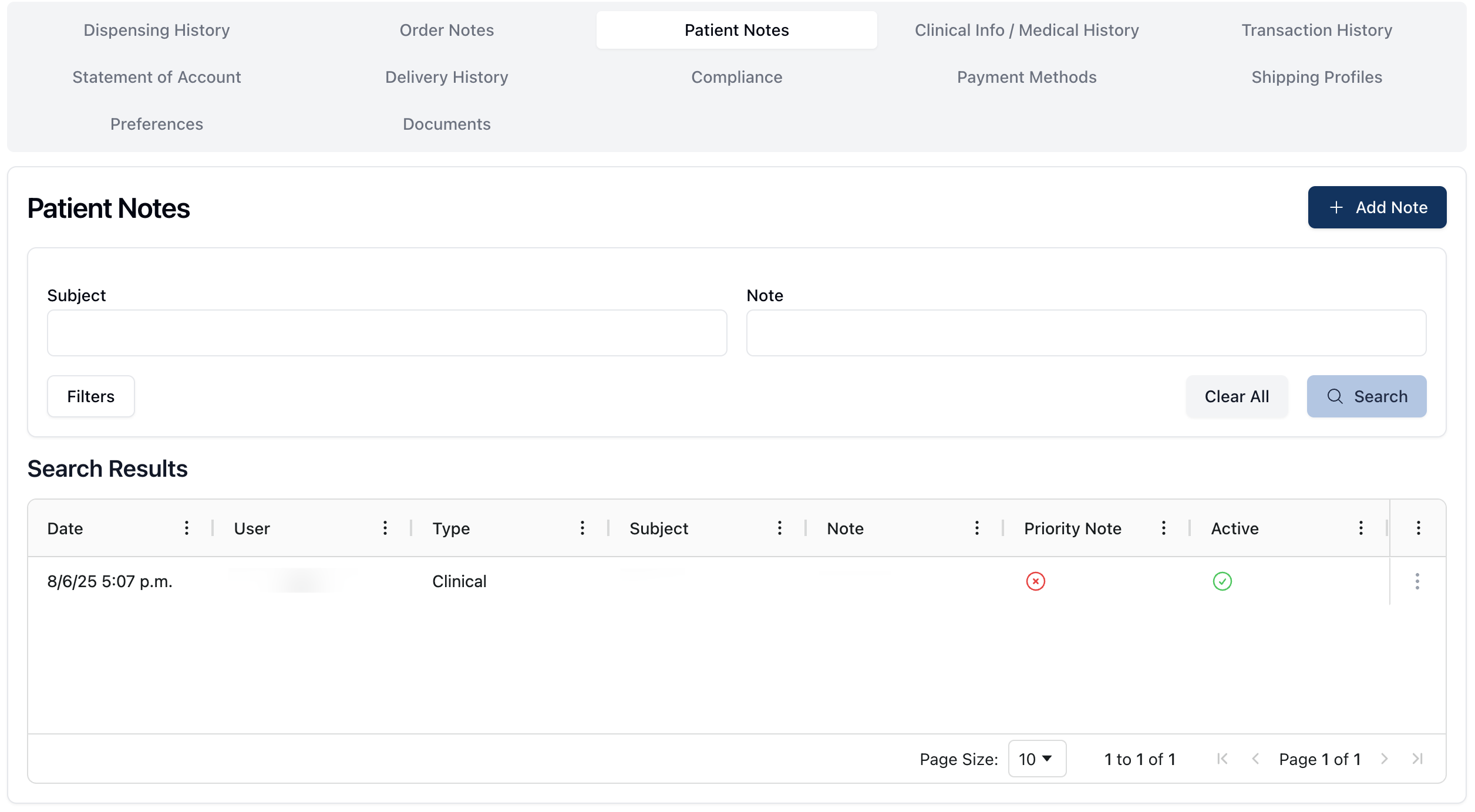Jump to the last page using pagination arrow
Image resolution: width=1475 pixels, height=812 pixels.
1418,759
